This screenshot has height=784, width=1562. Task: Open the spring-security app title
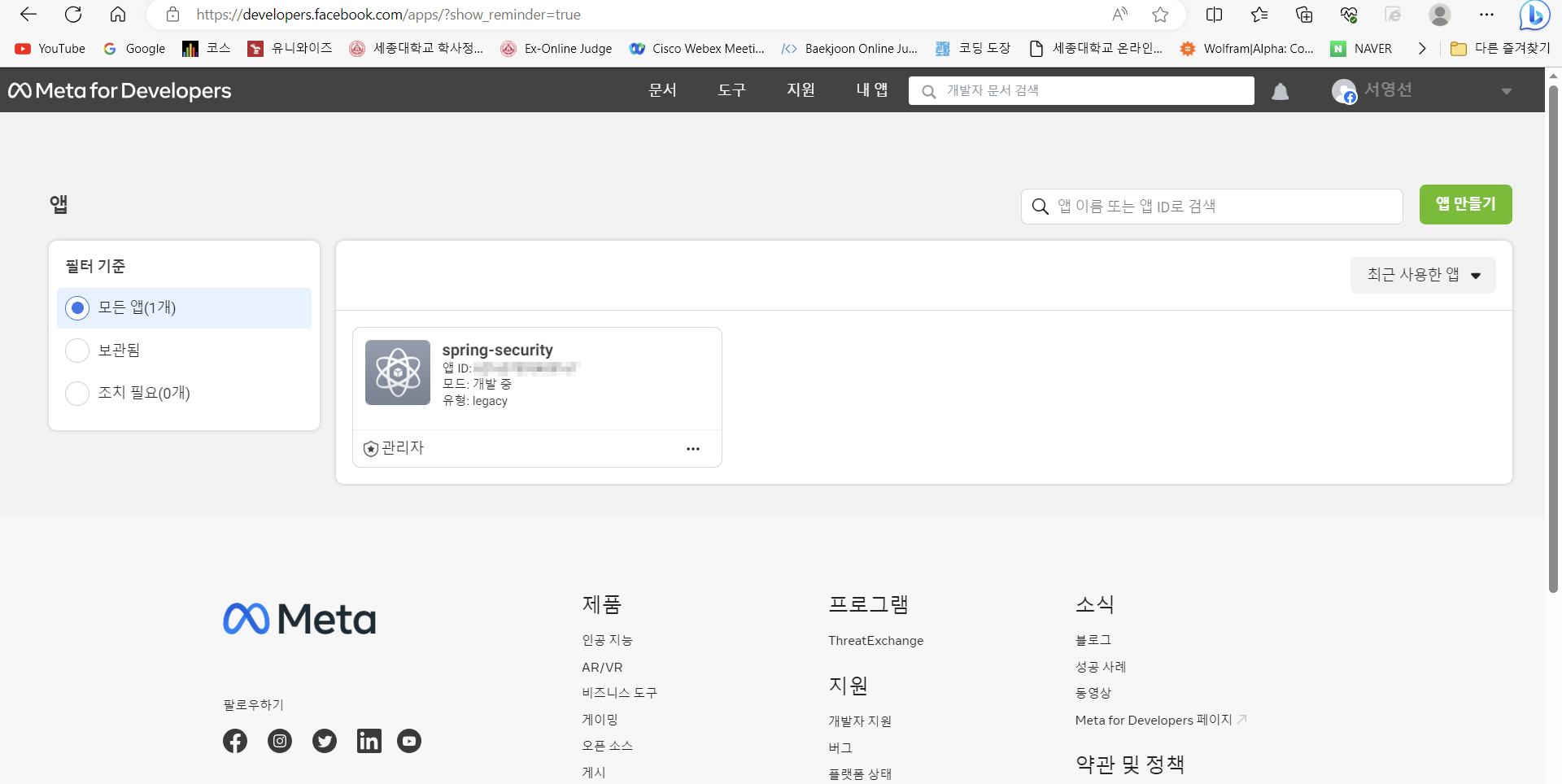[498, 350]
